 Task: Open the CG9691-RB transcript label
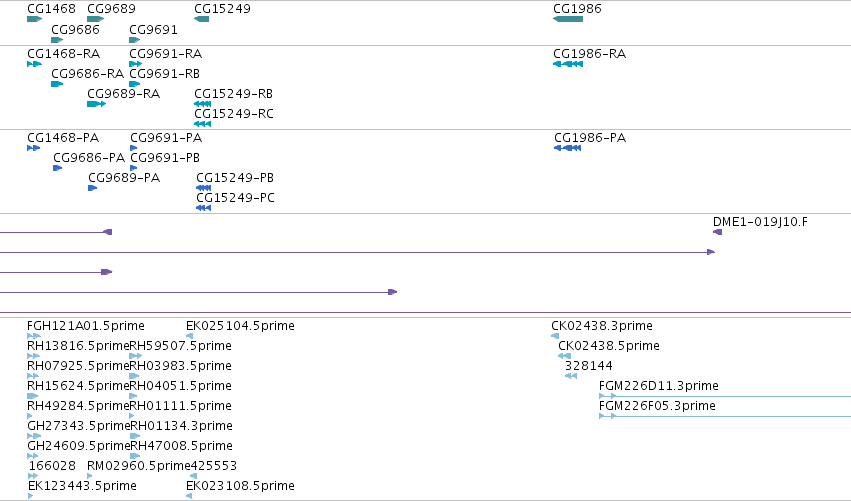tap(164, 74)
